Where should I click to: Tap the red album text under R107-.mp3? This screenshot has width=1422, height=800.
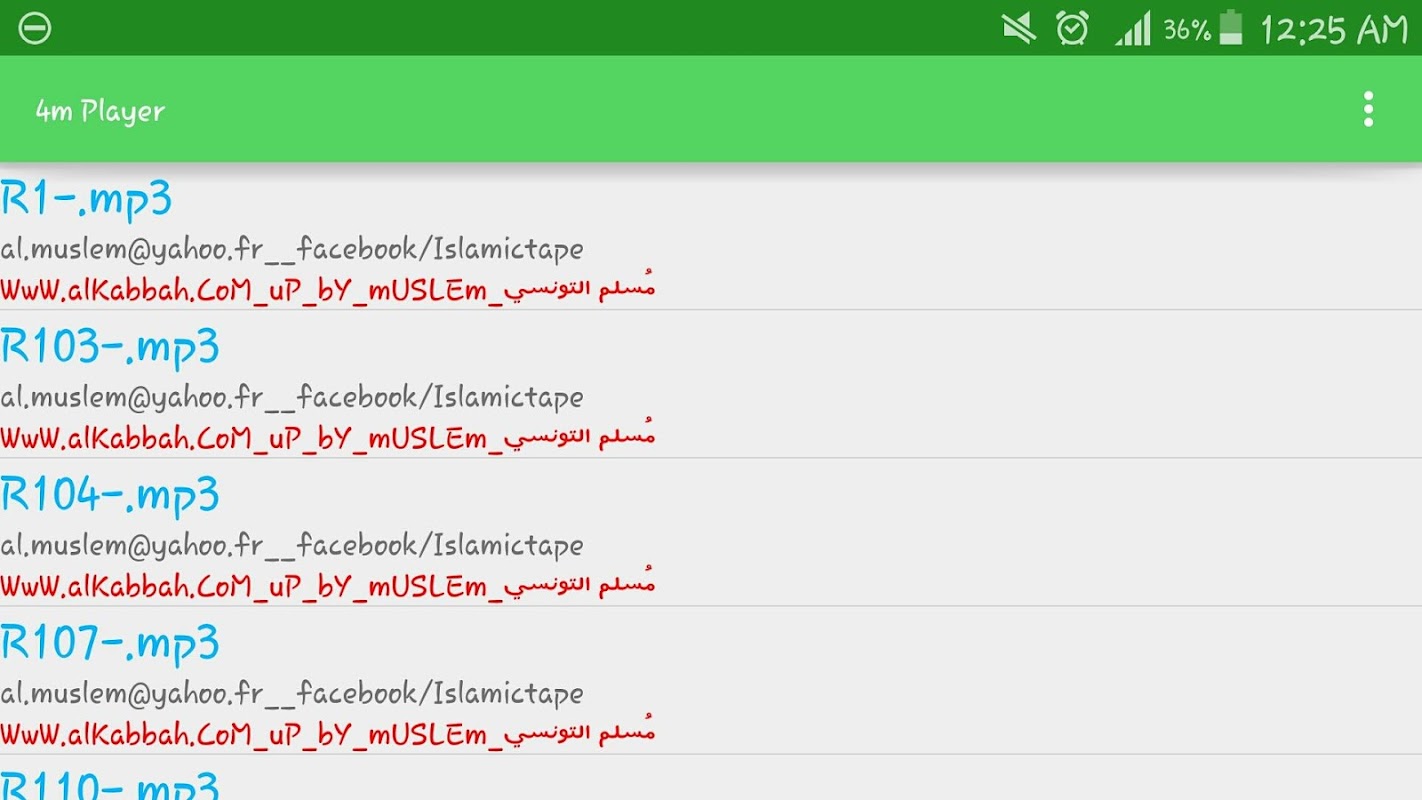(x=328, y=733)
